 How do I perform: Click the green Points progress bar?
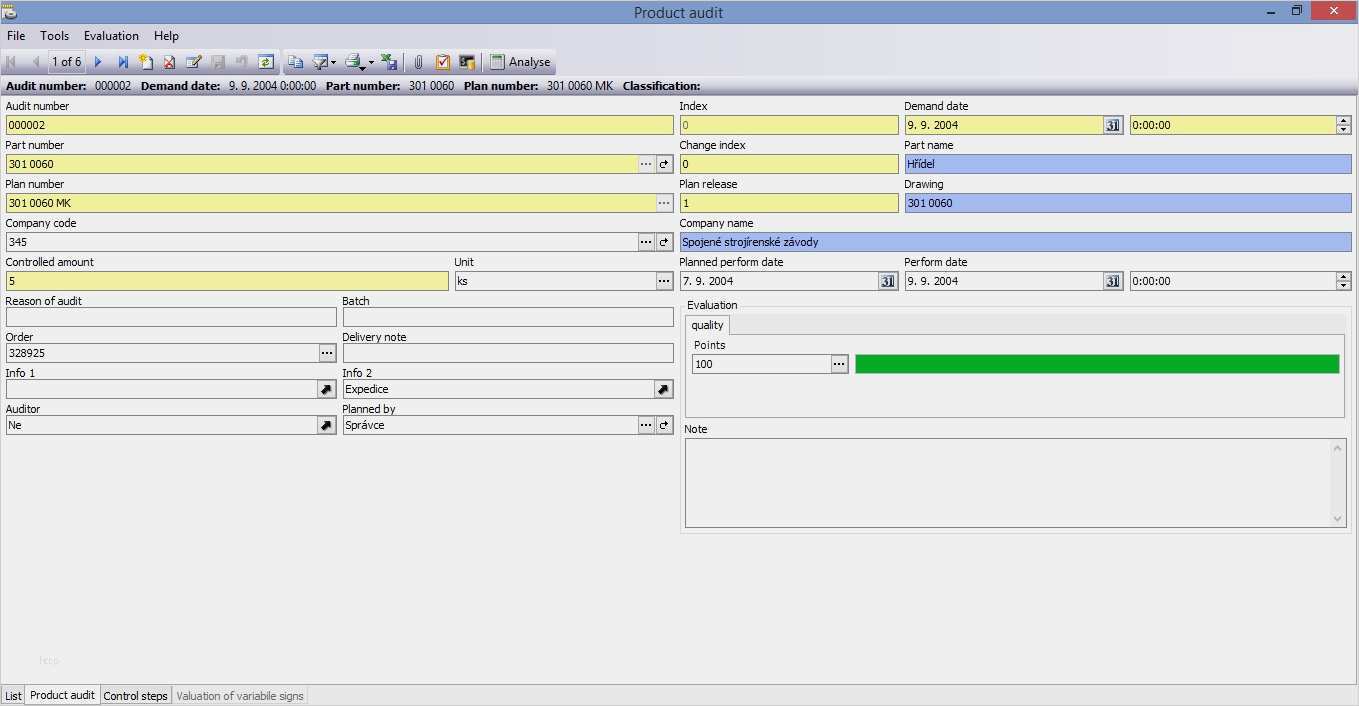pos(1096,364)
